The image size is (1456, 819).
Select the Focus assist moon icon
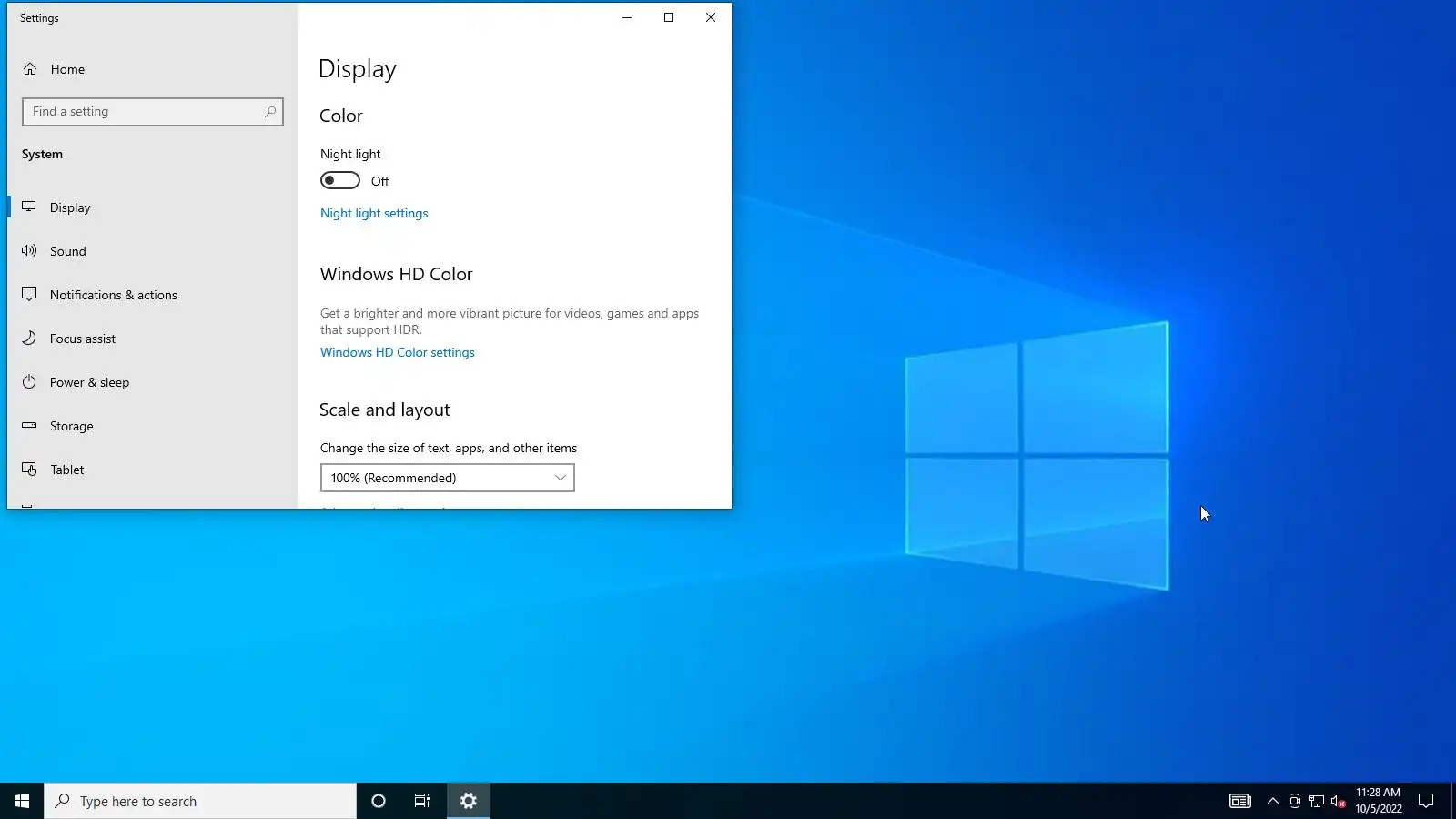(x=29, y=338)
